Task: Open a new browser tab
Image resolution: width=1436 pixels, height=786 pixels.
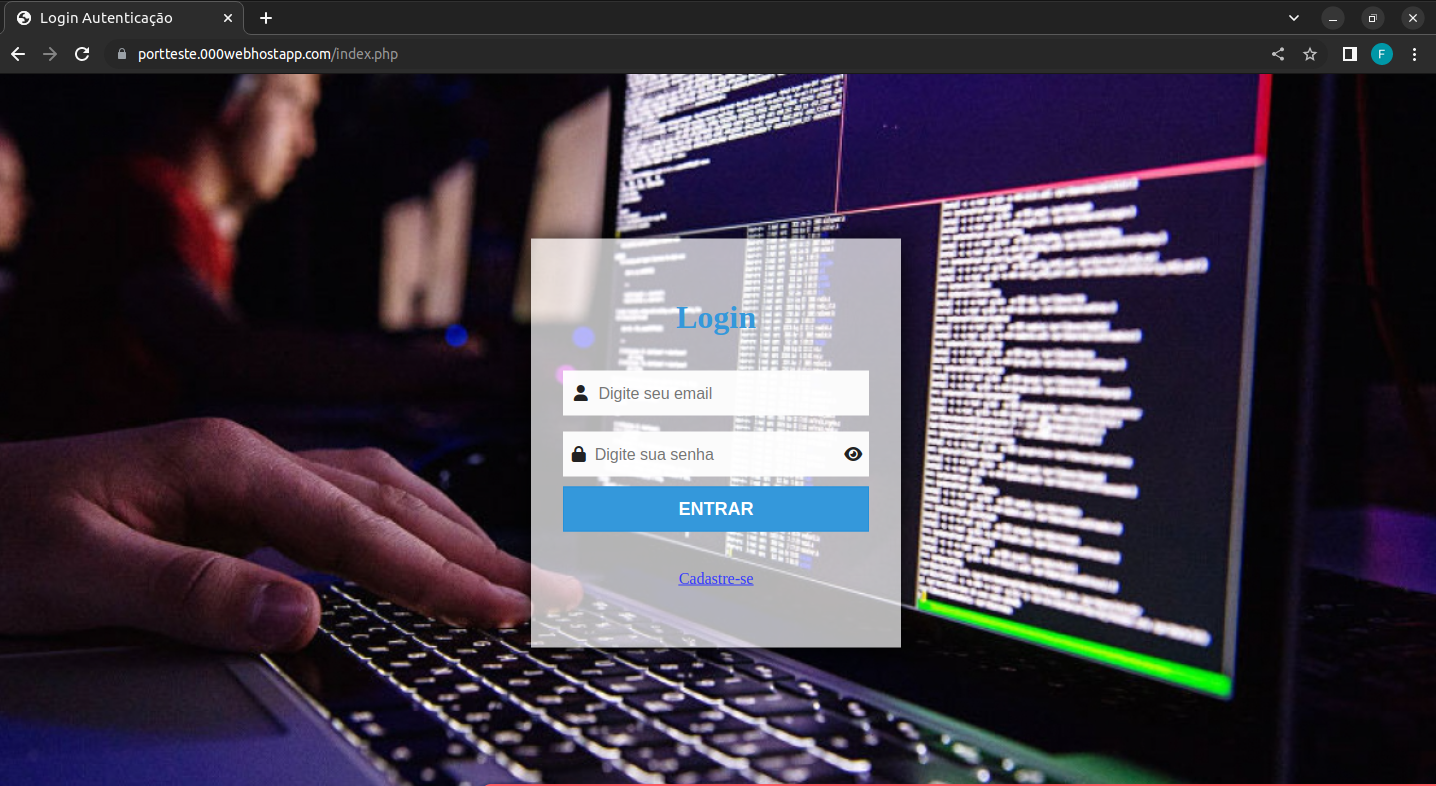Action: [x=265, y=17]
